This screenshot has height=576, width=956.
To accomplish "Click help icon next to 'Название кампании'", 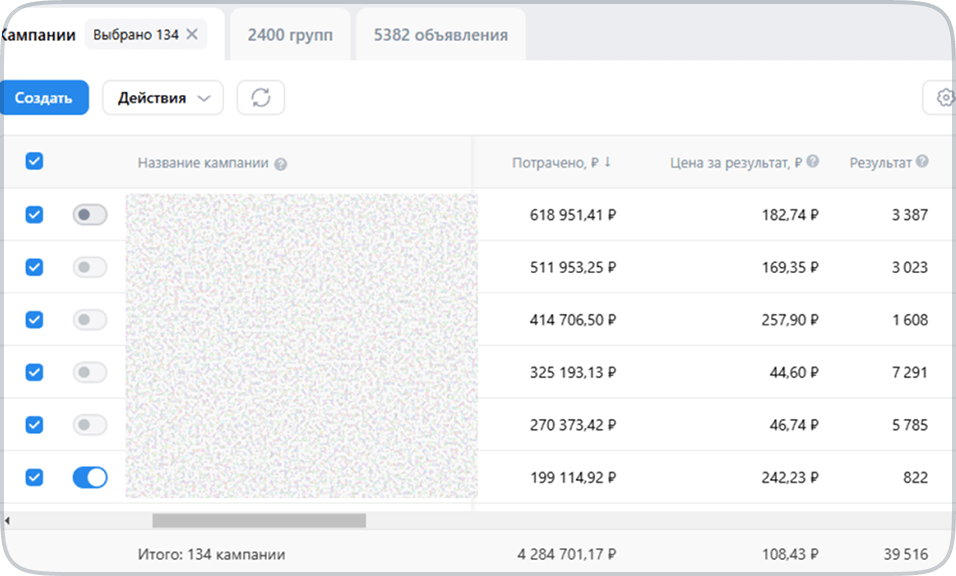I will click(x=281, y=164).
